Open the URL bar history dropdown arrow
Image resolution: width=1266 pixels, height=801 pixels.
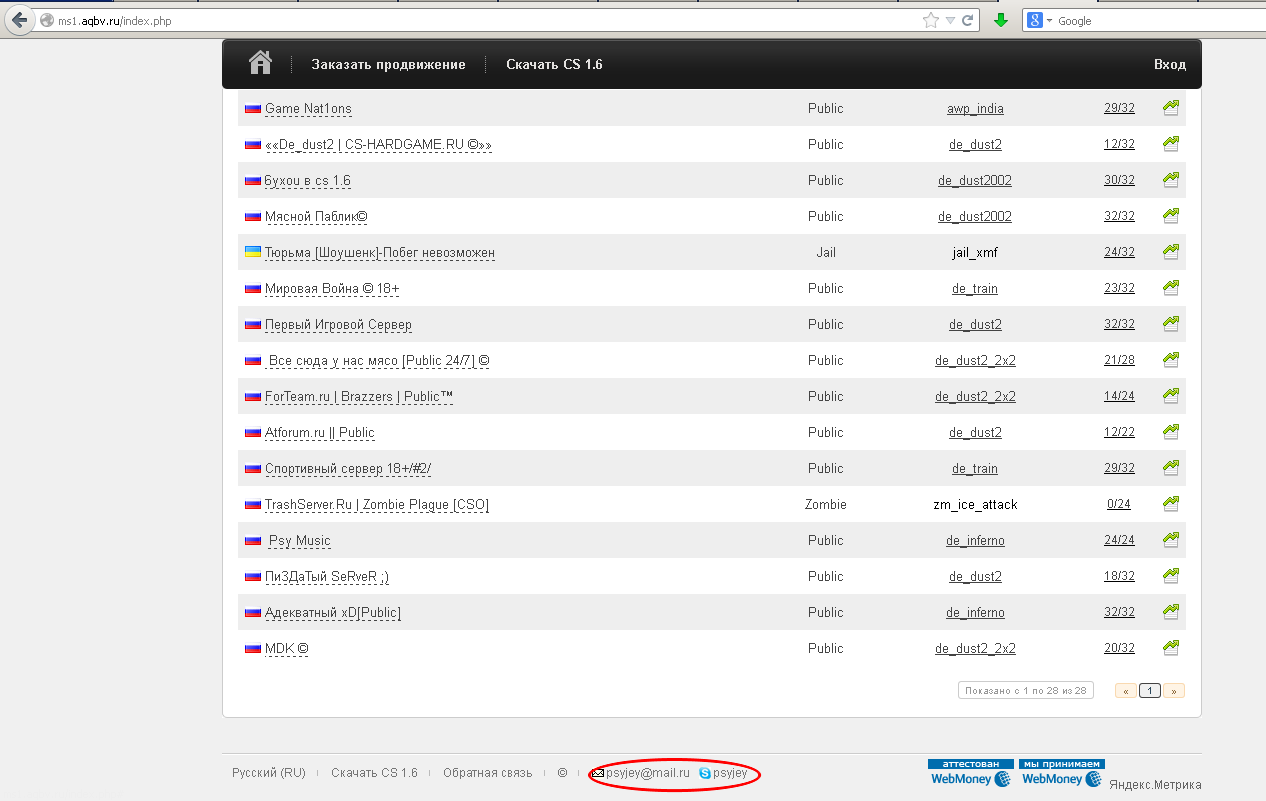click(x=950, y=20)
